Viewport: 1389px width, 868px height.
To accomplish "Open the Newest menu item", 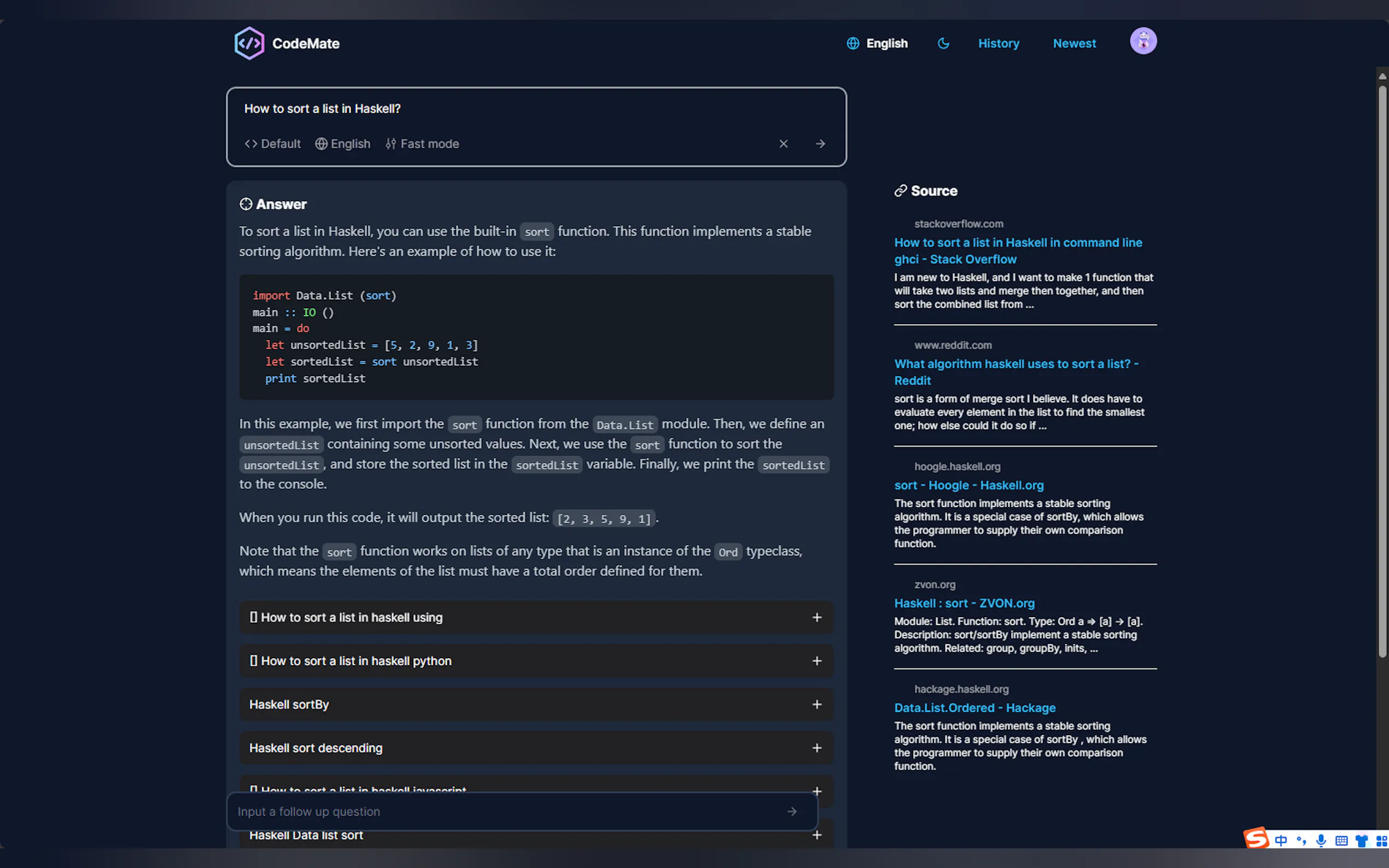I will [1074, 44].
